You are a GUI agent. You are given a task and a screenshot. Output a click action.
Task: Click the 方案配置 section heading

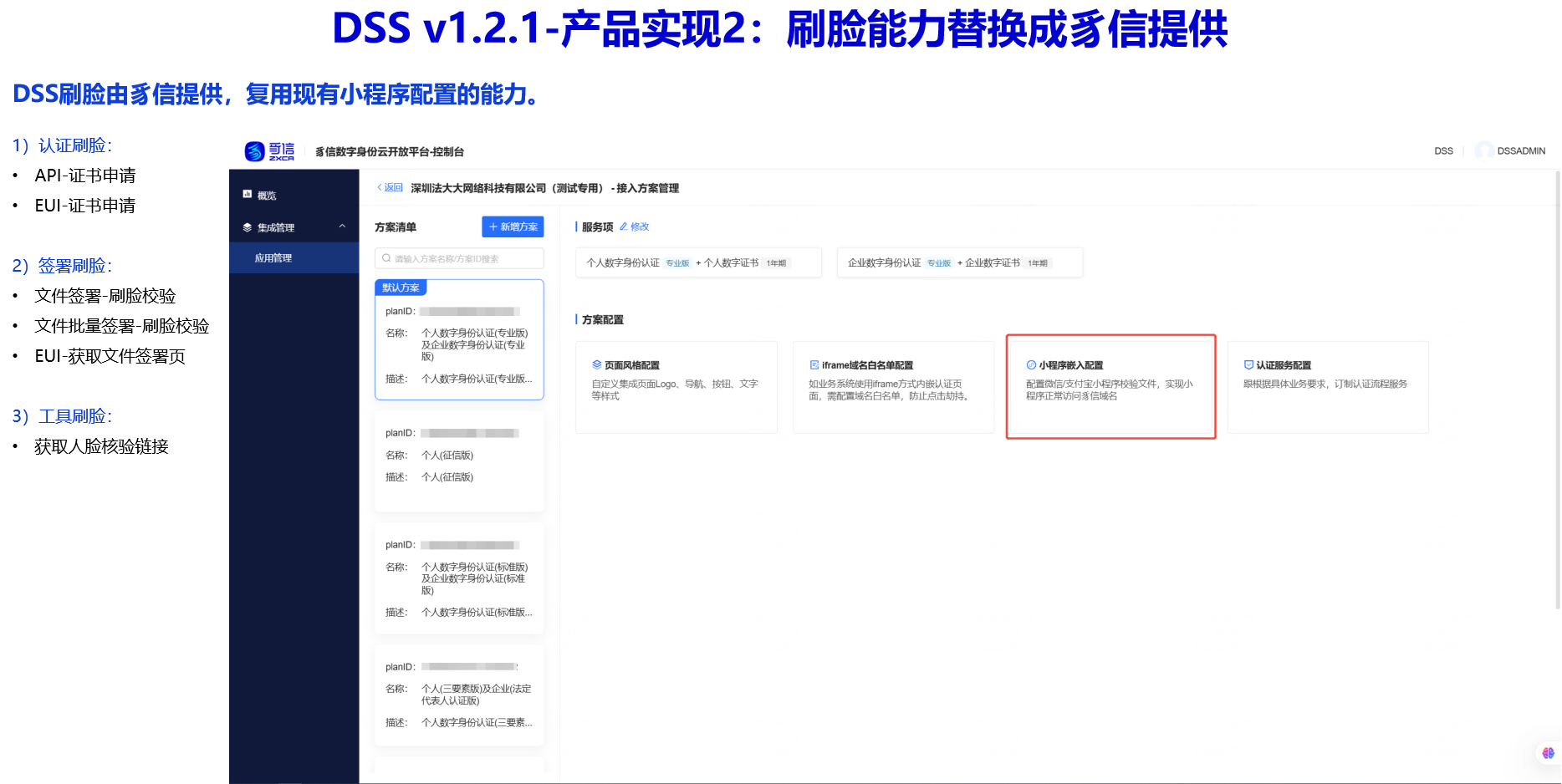(602, 320)
